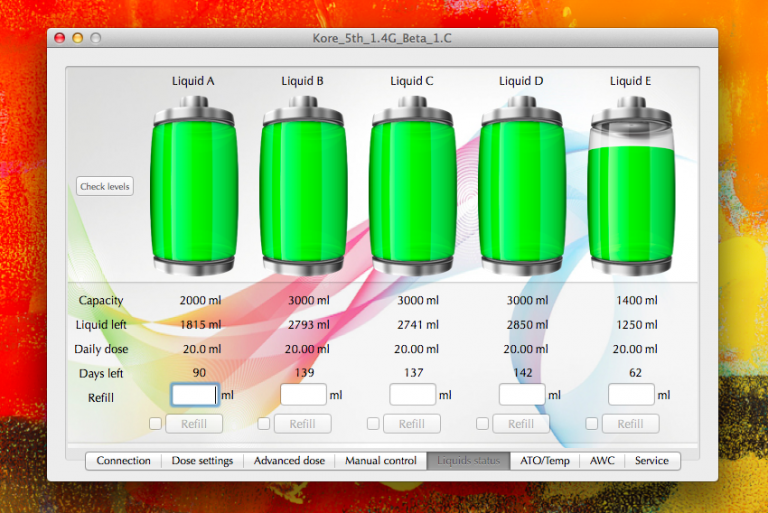
Task: Go to the Manual control tab
Action: point(380,461)
